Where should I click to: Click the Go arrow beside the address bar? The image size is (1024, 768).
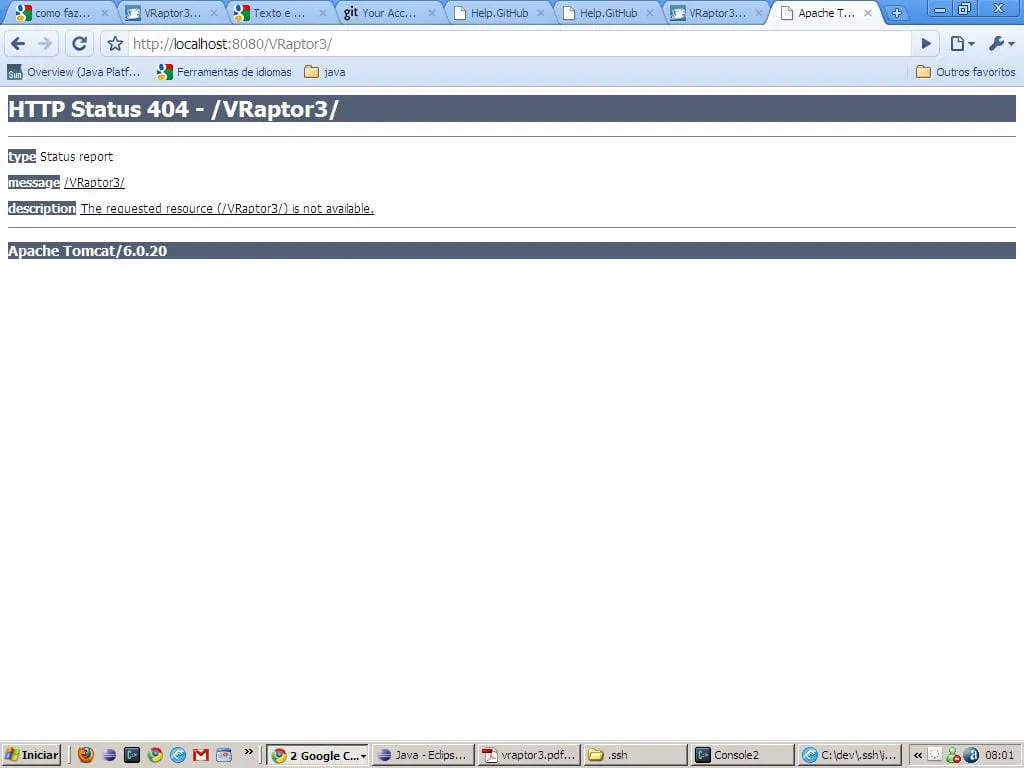point(926,44)
